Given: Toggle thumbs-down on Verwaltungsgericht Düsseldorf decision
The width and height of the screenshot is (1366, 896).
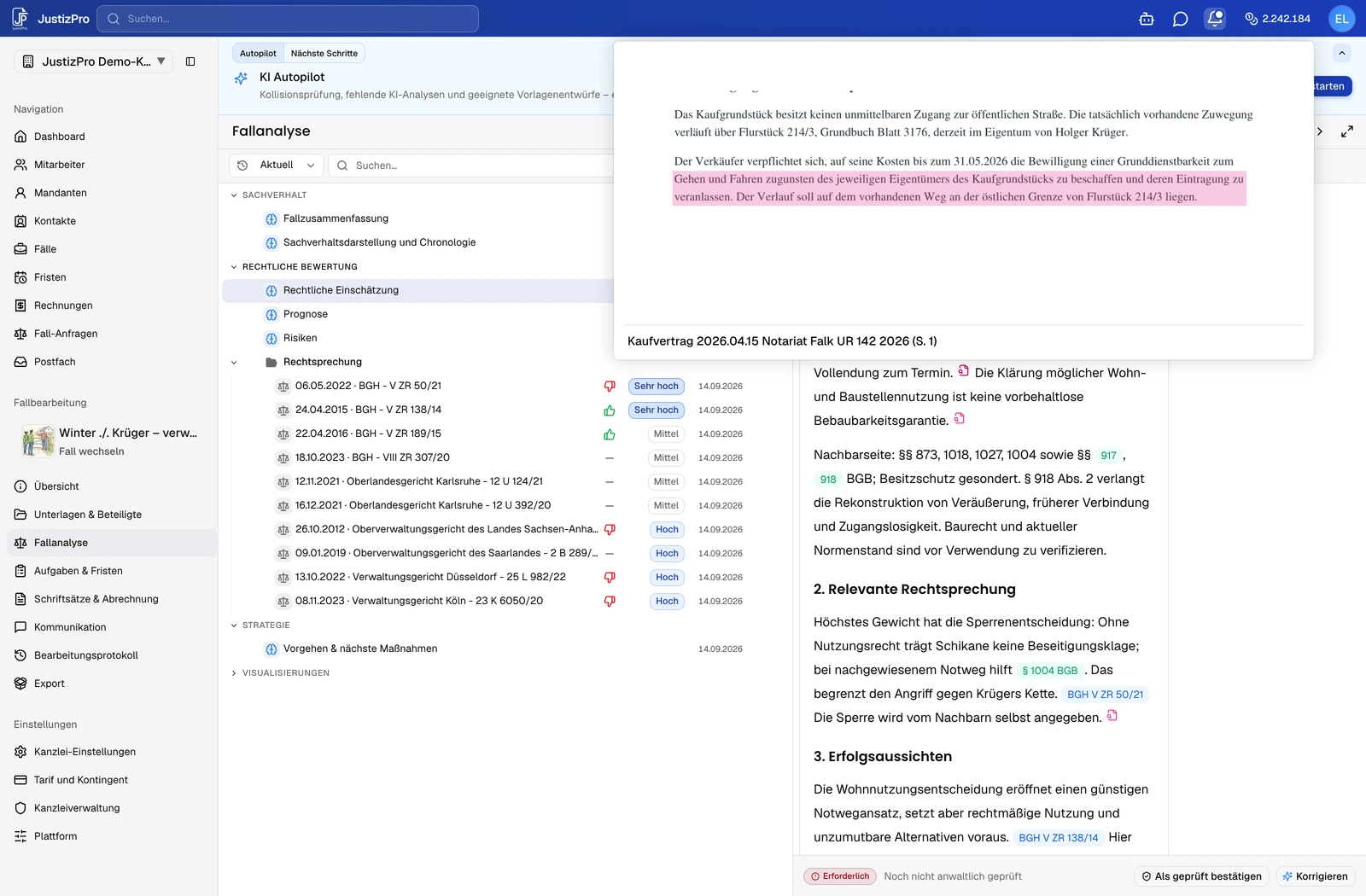Looking at the screenshot, I should 610,577.
